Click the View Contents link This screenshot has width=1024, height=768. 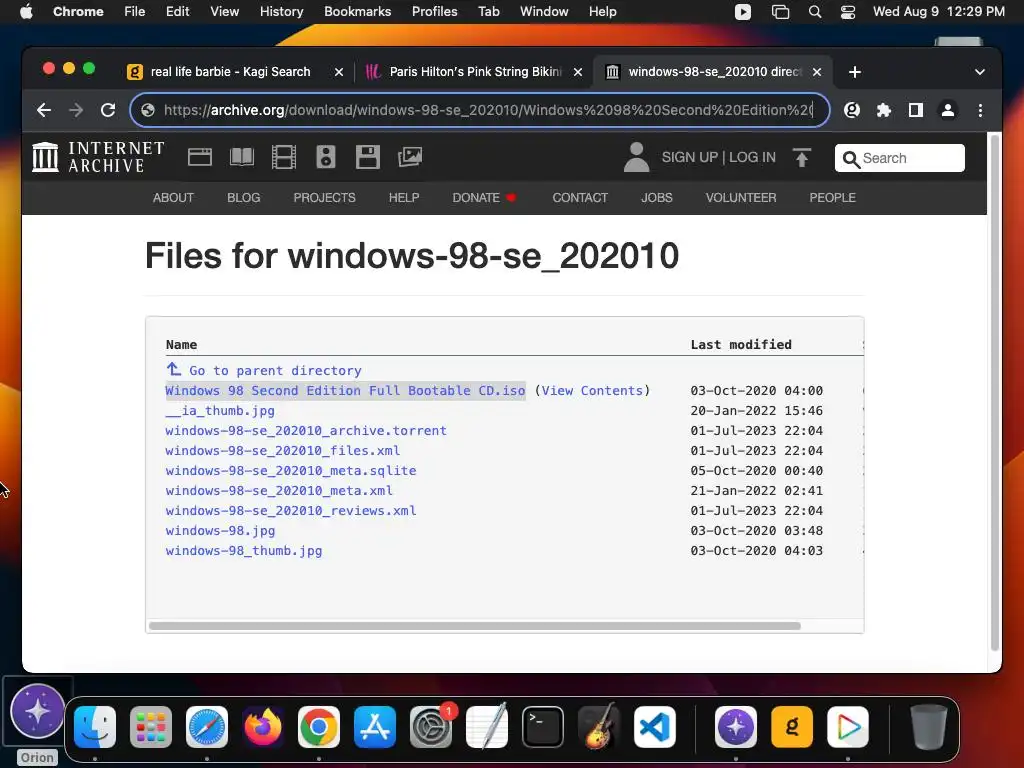[592, 391]
